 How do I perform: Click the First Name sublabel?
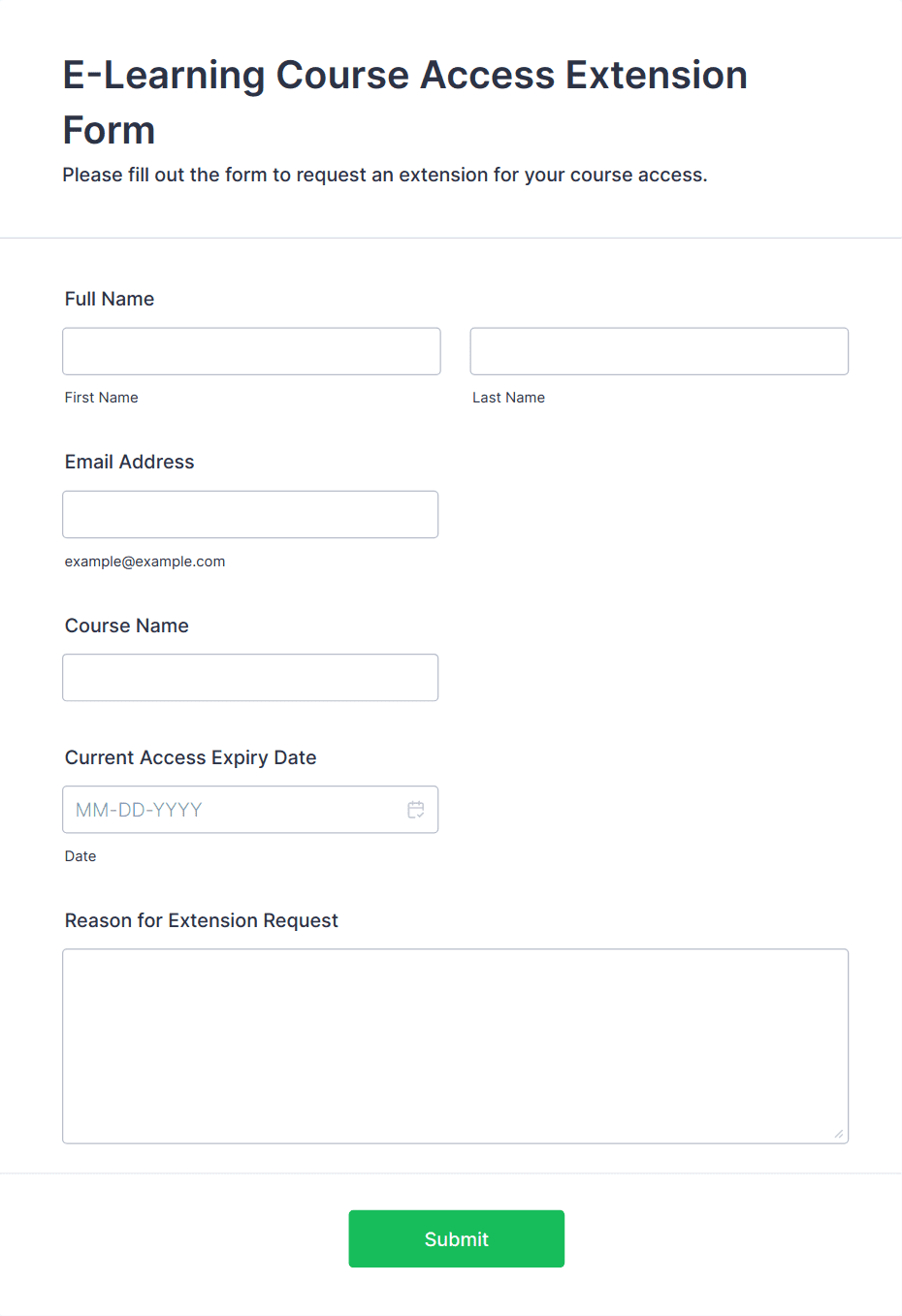(x=102, y=398)
